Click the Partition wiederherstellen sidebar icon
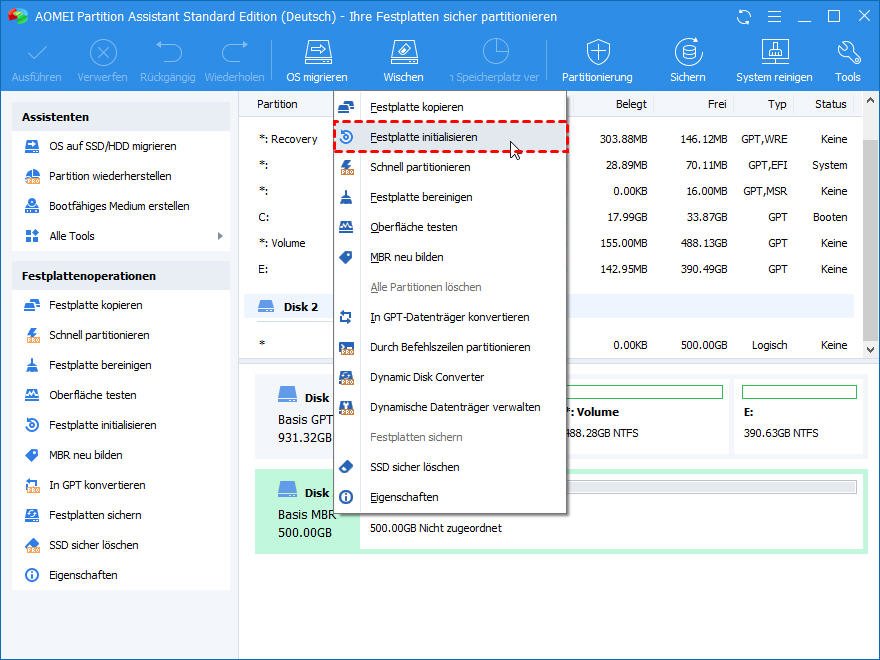The image size is (880, 660). [x=32, y=176]
